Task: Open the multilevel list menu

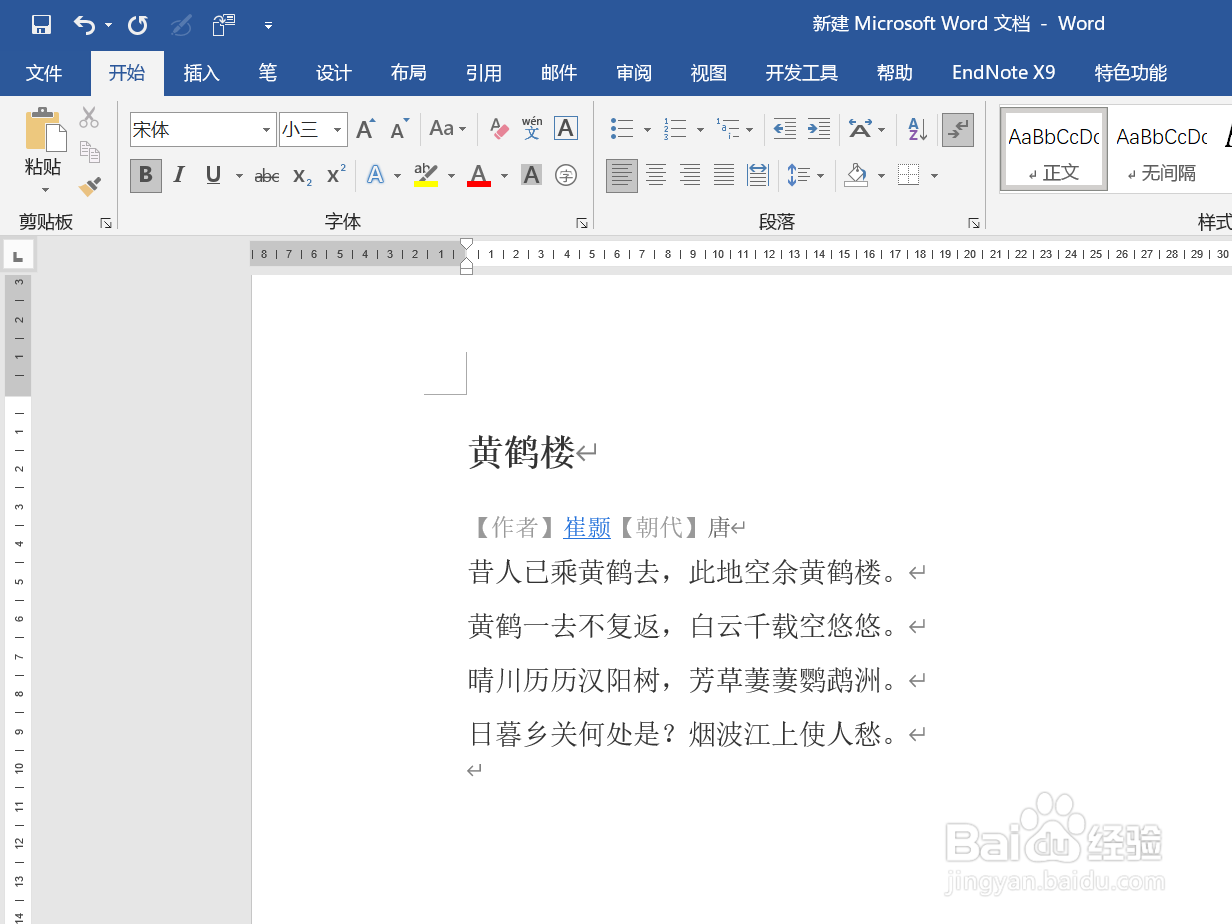Action: coord(735,129)
